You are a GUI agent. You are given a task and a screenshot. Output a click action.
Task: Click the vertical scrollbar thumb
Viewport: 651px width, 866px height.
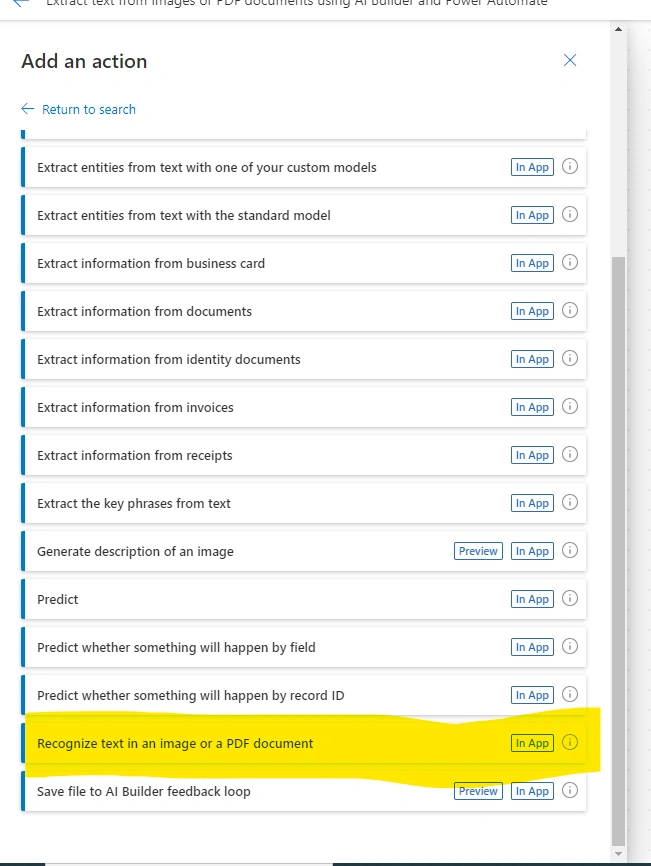tap(618, 551)
